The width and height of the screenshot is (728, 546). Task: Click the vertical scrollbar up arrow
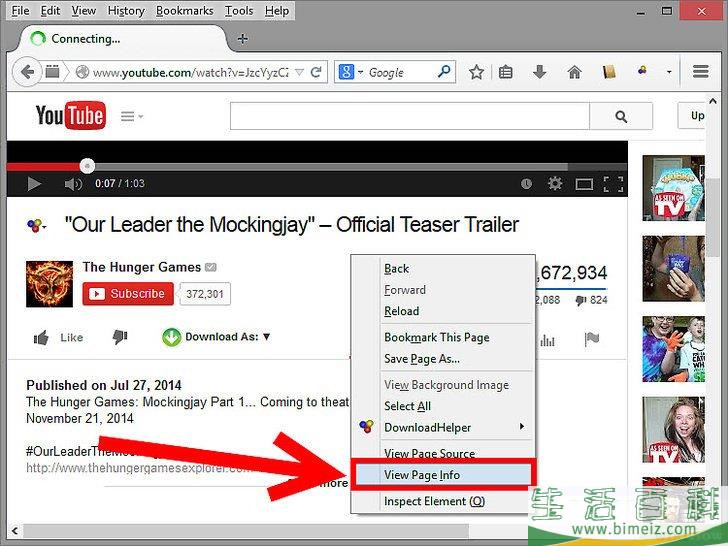click(713, 100)
